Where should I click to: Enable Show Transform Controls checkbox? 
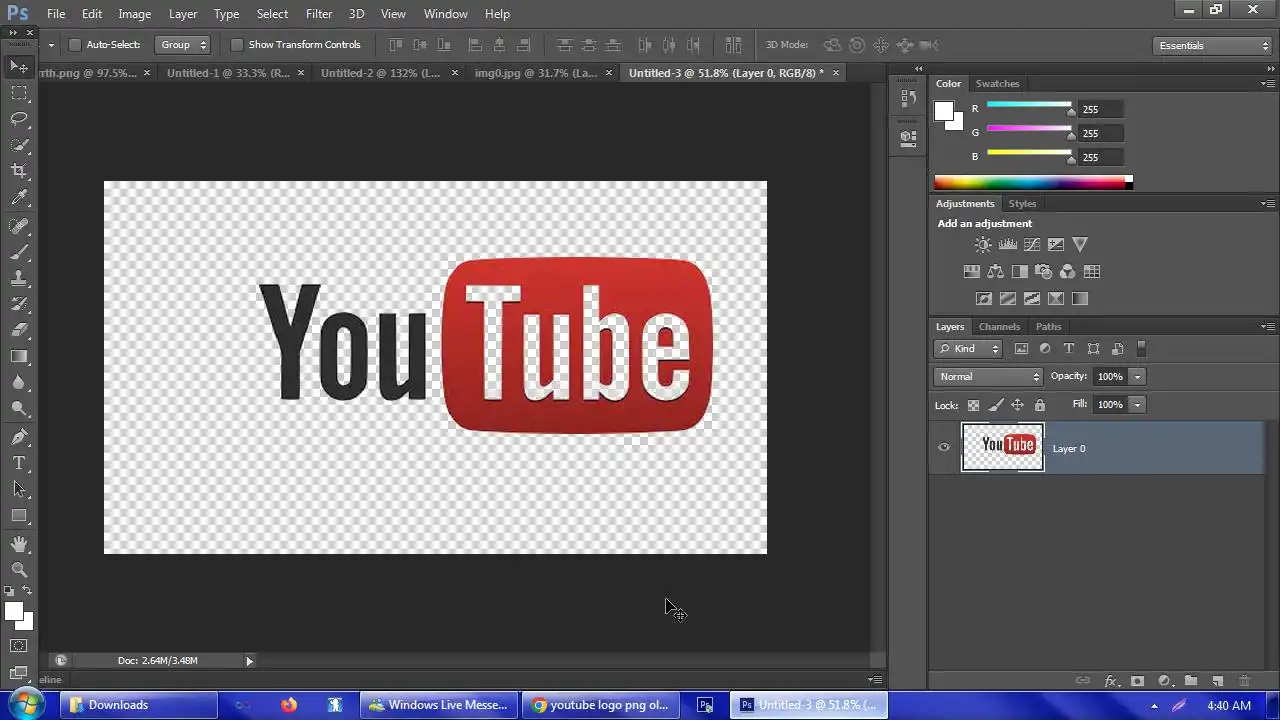[237, 45]
